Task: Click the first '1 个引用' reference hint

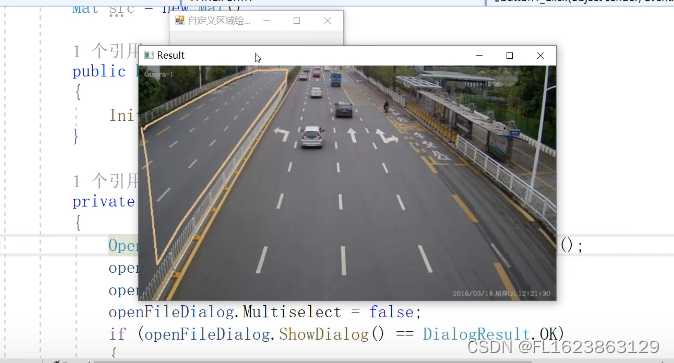Action: [x=106, y=51]
